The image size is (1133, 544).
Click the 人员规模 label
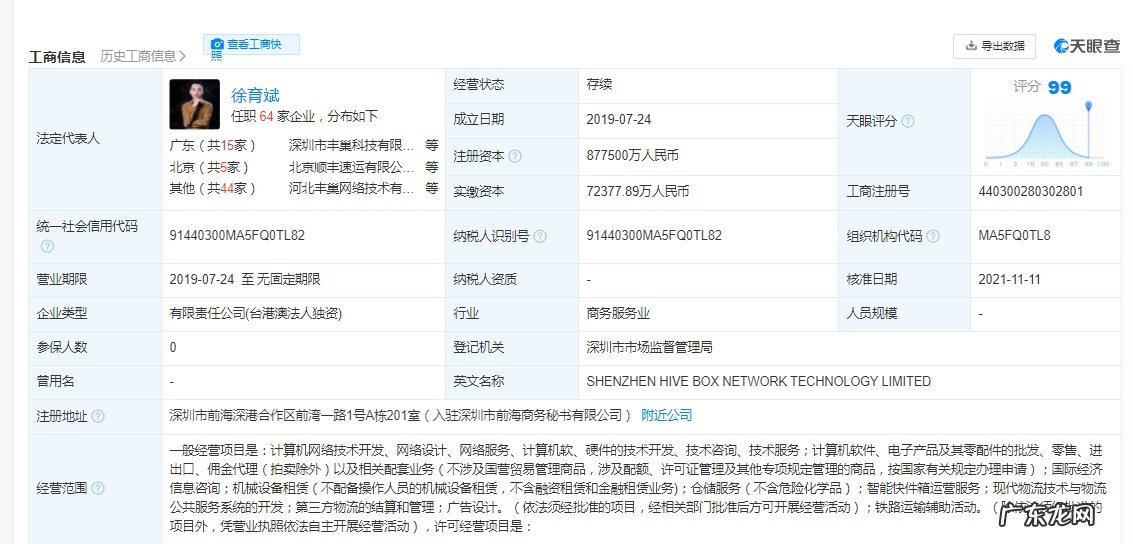(x=871, y=314)
